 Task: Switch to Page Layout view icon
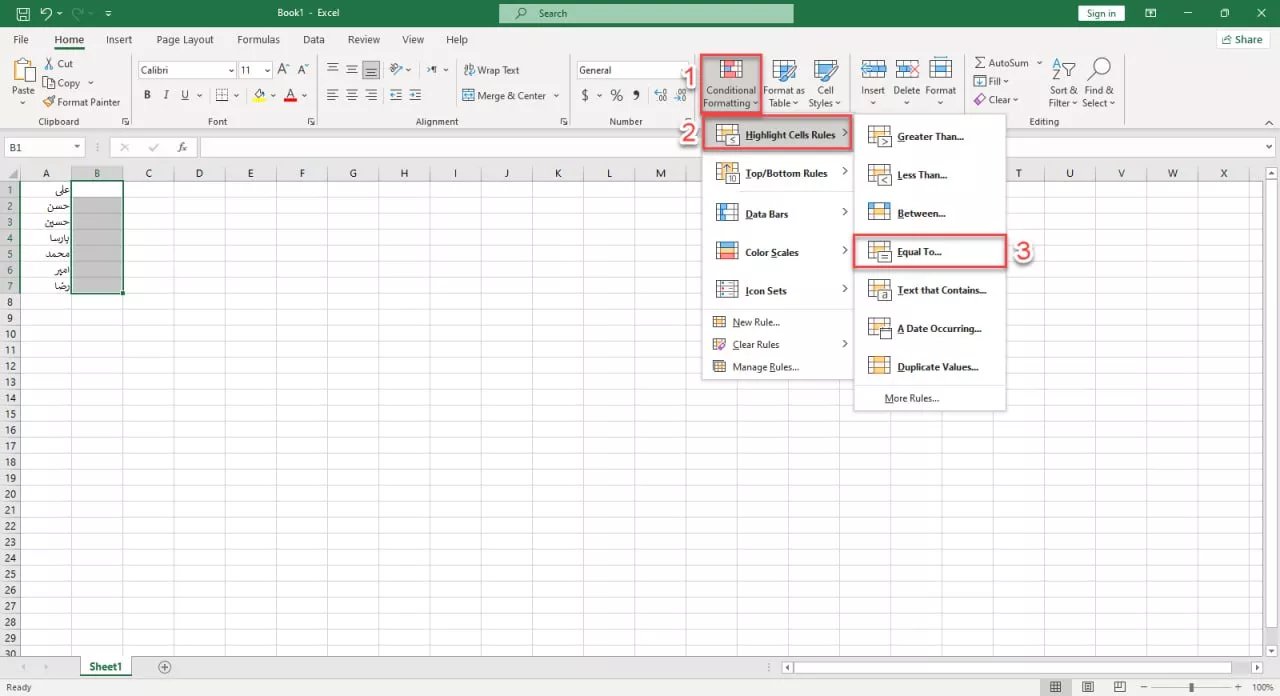coord(1087,688)
